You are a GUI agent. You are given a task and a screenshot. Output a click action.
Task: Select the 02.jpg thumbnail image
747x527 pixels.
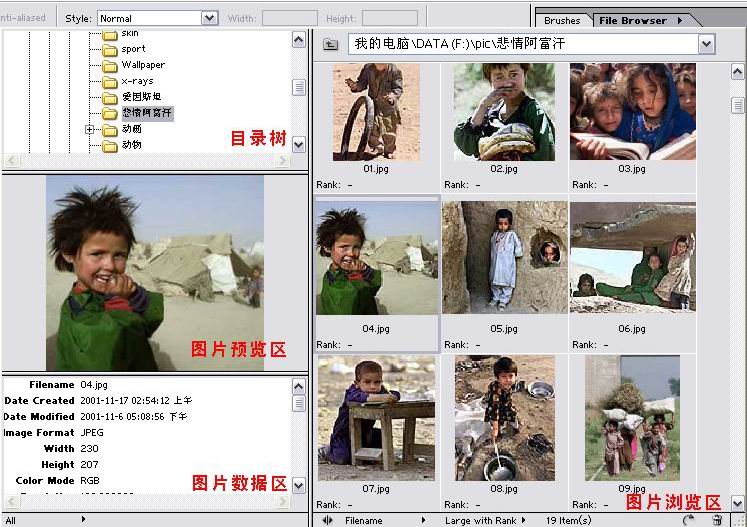(504, 112)
